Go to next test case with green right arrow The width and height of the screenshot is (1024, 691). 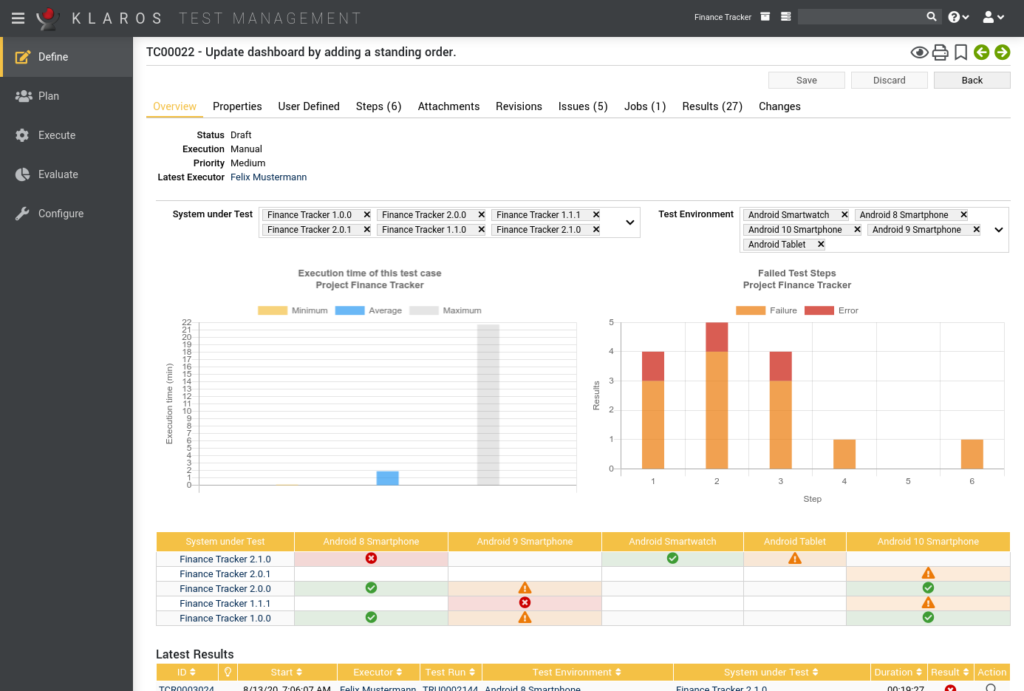(x=1002, y=52)
